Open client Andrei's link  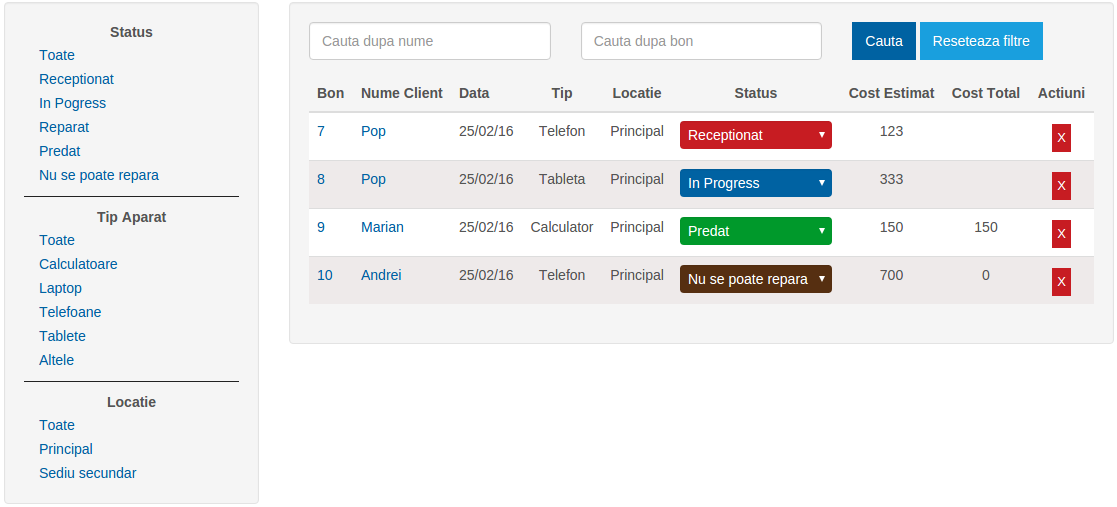click(x=381, y=275)
